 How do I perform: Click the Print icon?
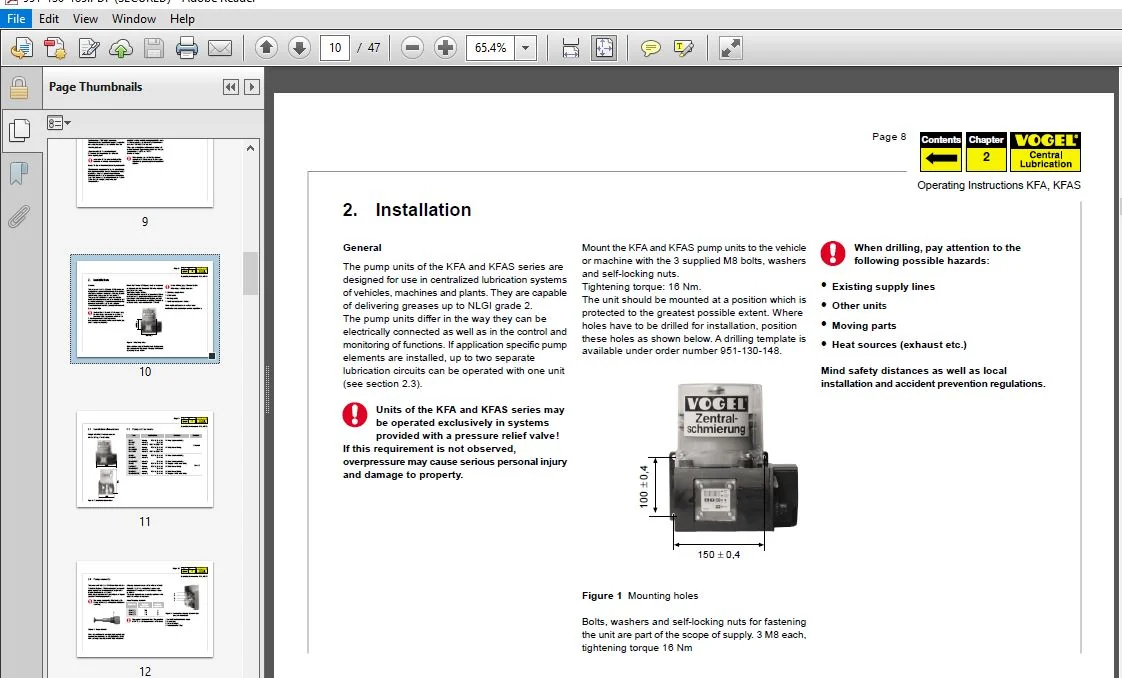pyautogui.click(x=187, y=48)
